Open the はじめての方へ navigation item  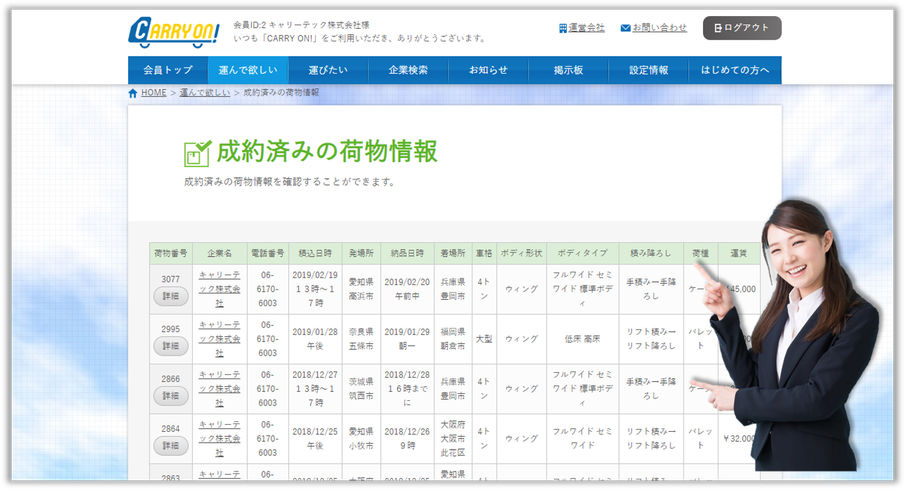tap(735, 70)
